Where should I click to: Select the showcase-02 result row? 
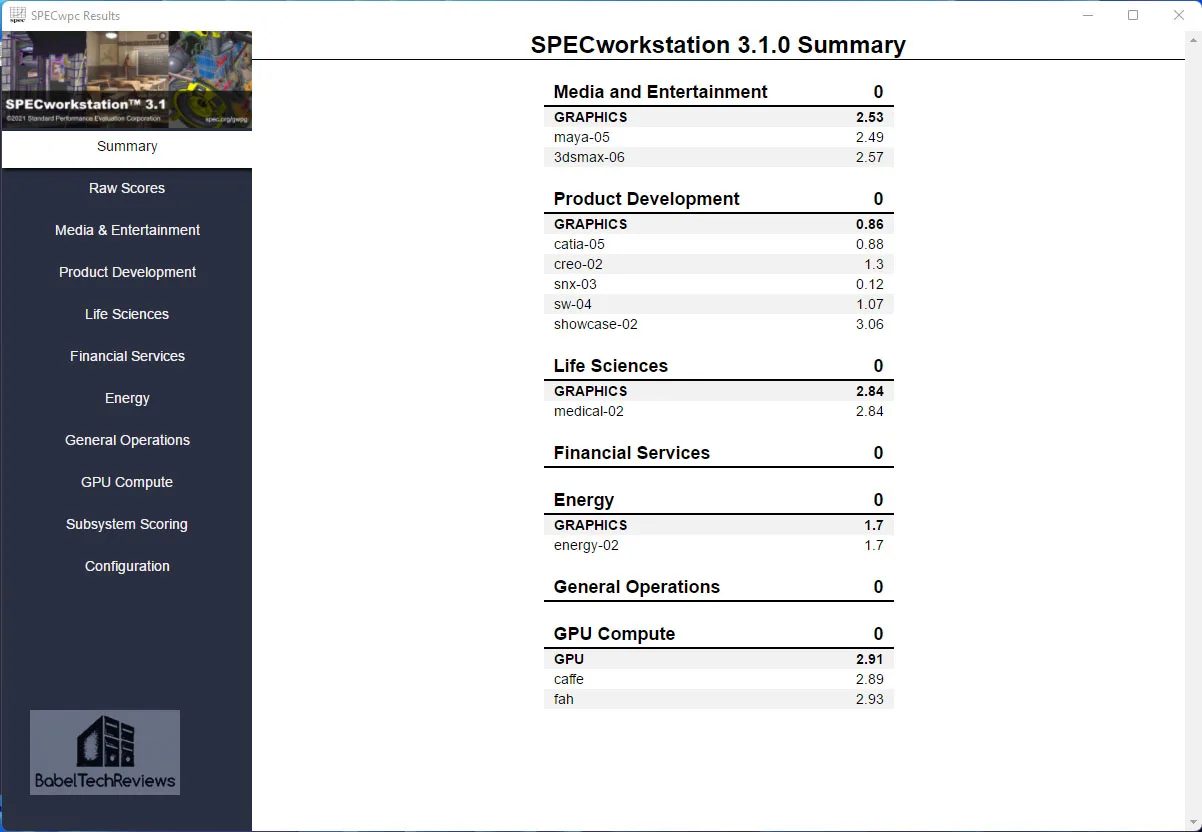pyautogui.click(x=719, y=324)
